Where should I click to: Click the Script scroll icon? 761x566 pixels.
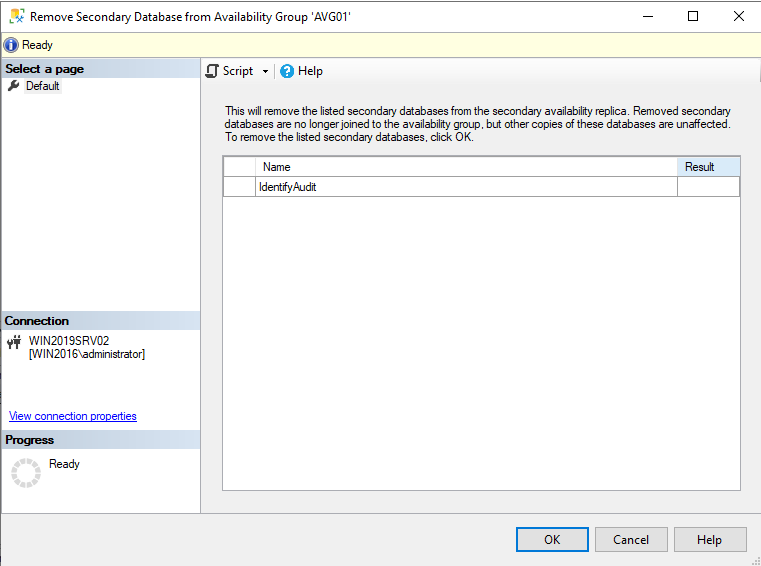212,71
